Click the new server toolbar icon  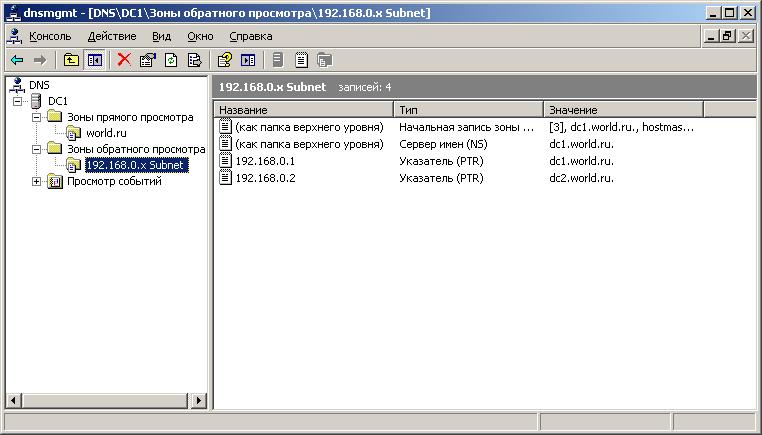tap(277, 60)
